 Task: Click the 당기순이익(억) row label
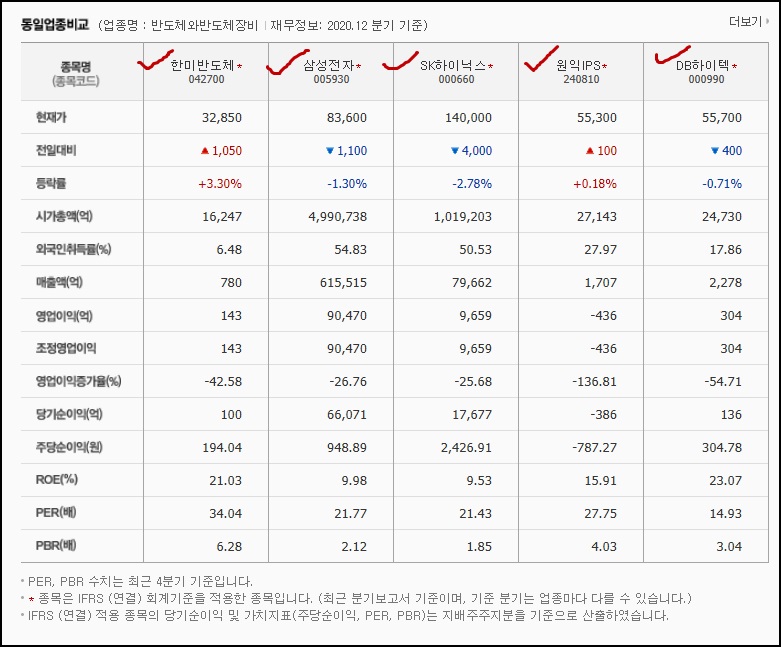coord(69,414)
